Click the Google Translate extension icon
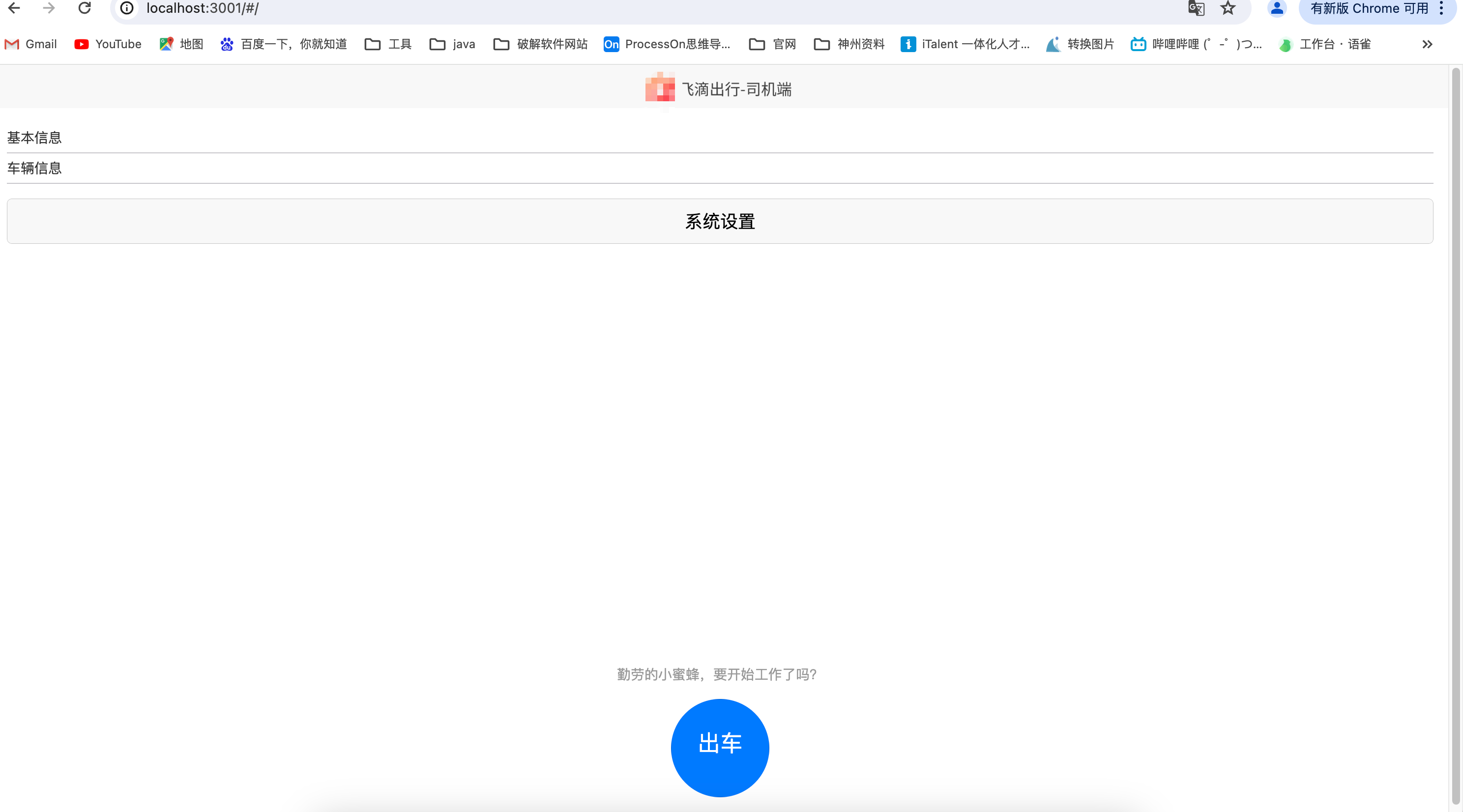Image resolution: width=1463 pixels, height=812 pixels. pyautogui.click(x=1195, y=8)
